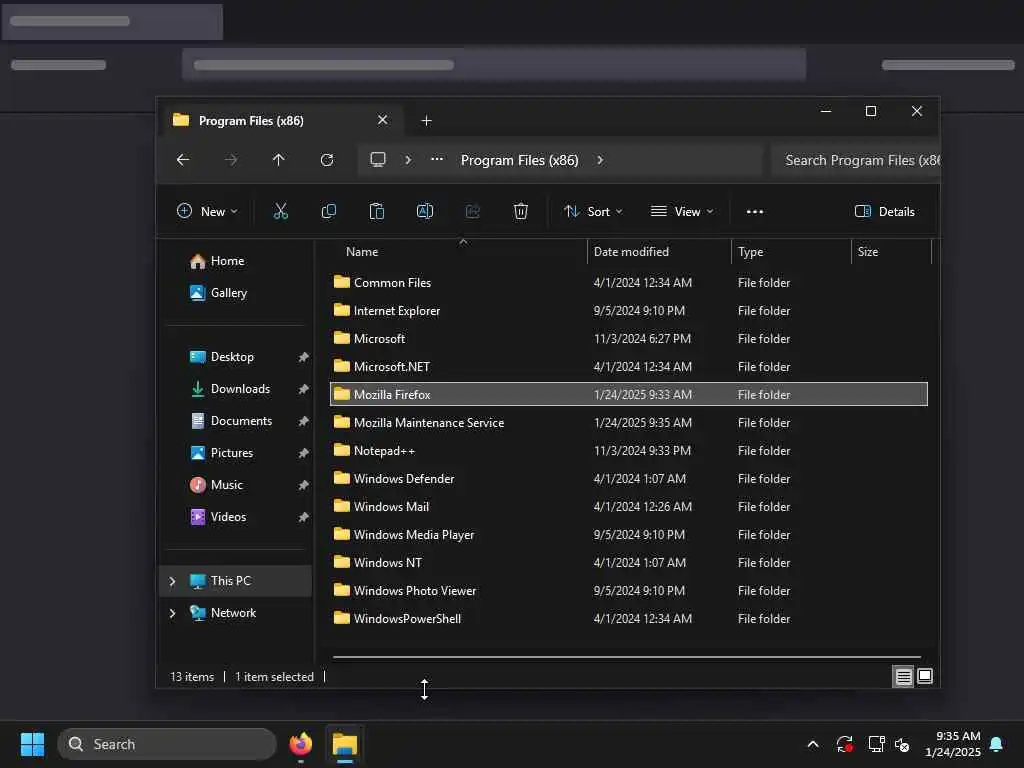Click the Cut scissors icon
Screen dimensions: 1024x768
(x=281, y=212)
